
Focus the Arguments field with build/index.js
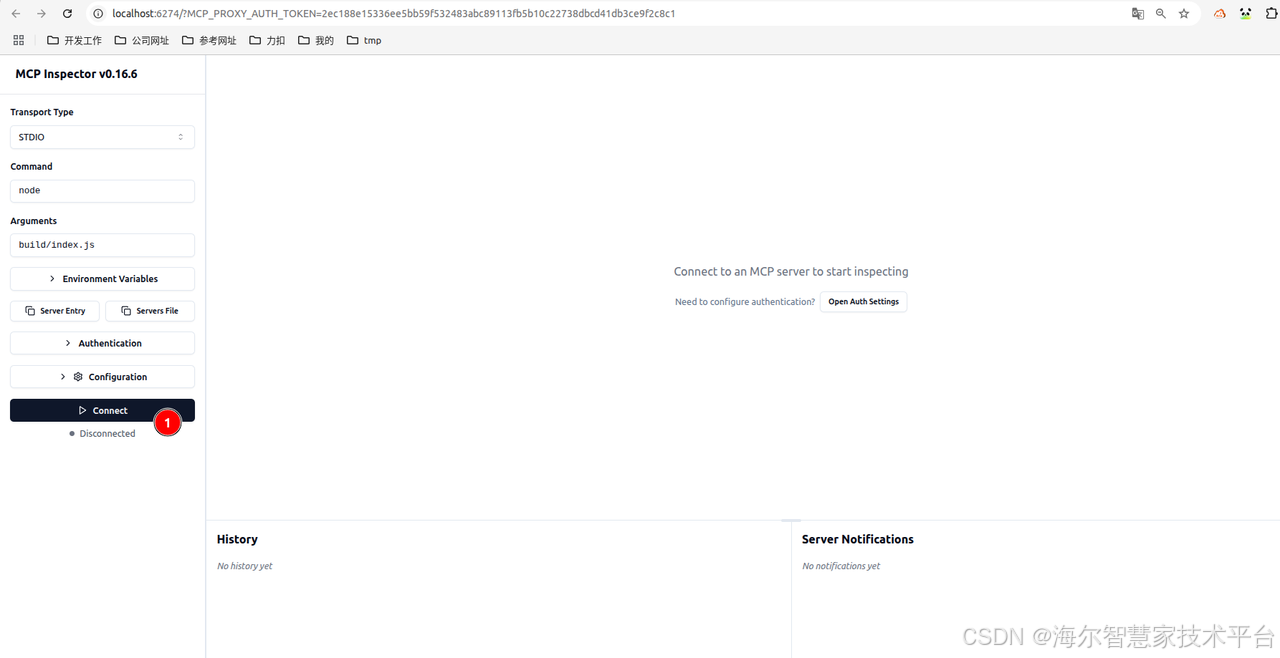coord(102,245)
